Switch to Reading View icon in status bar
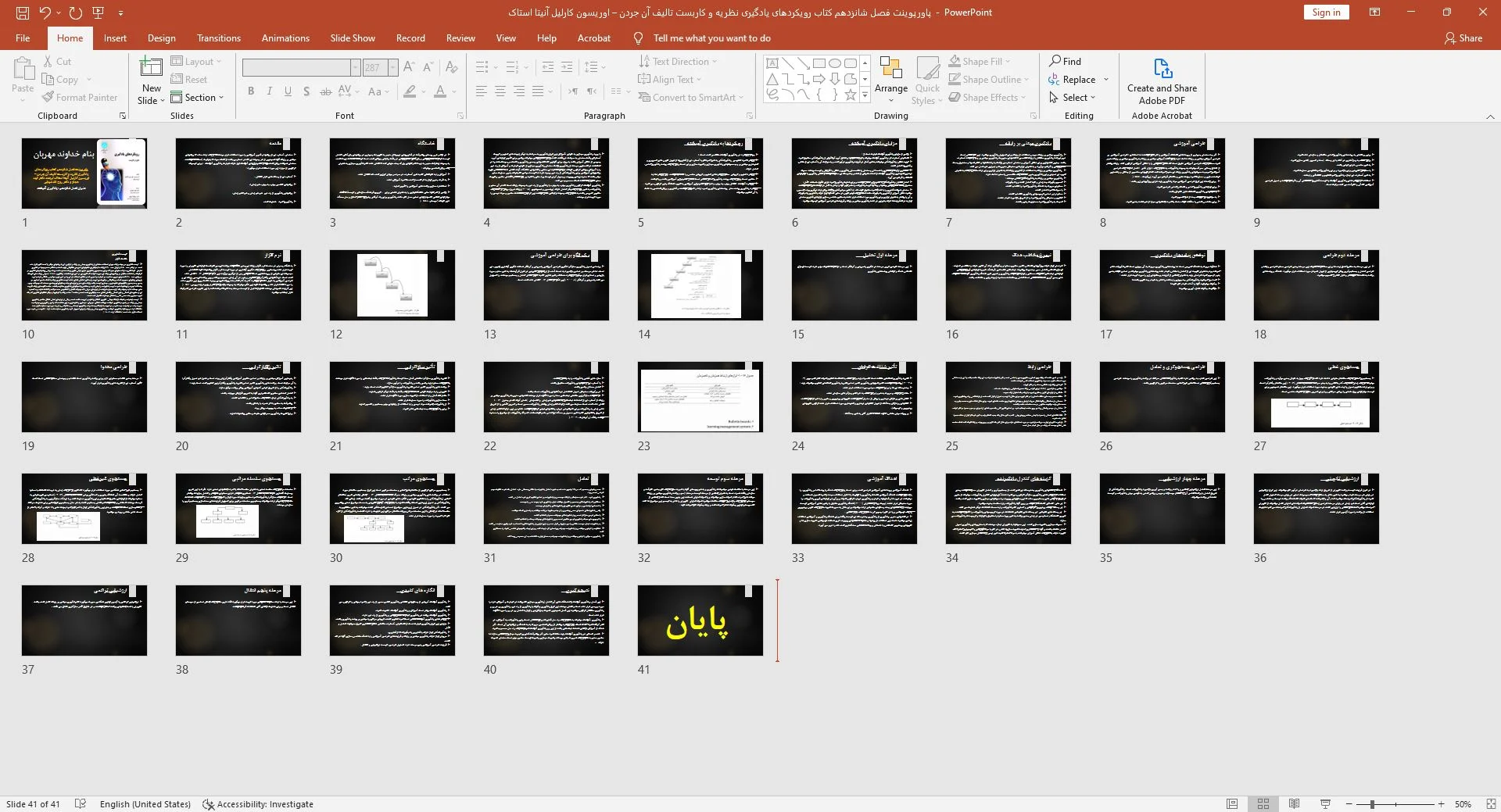Image resolution: width=1501 pixels, height=812 pixels. [x=1295, y=804]
